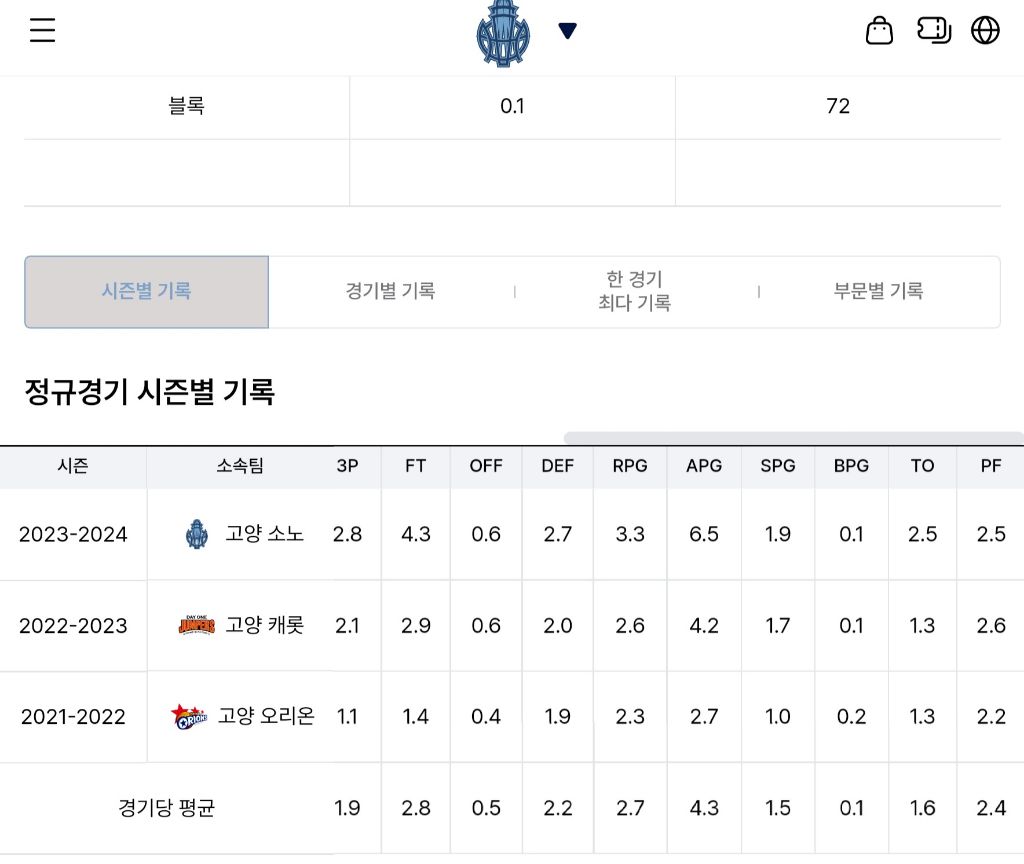Click the 3P column header
This screenshot has width=1024, height=864.
pos(347,466)
